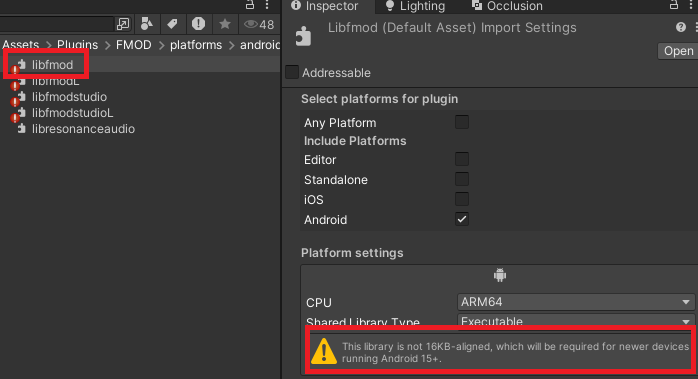This screenshot has height=379, width=698.
Task: Switch to the Lighting tab
Action: [x=415, y=6]
